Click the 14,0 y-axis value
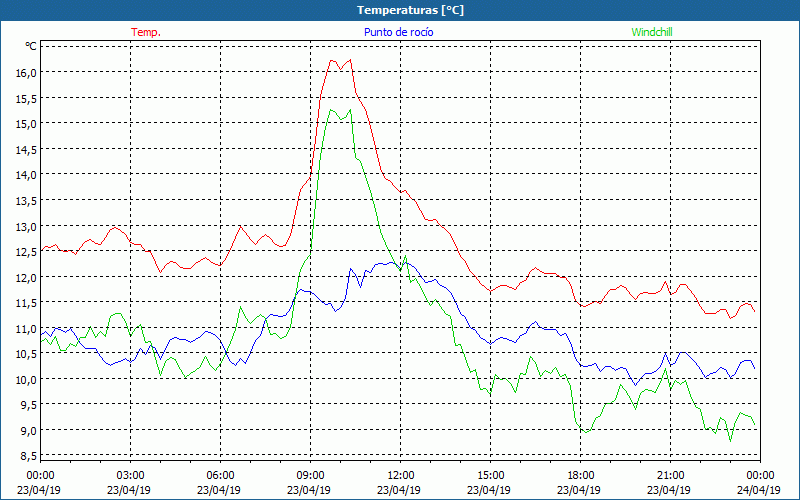 click(27, 175)
